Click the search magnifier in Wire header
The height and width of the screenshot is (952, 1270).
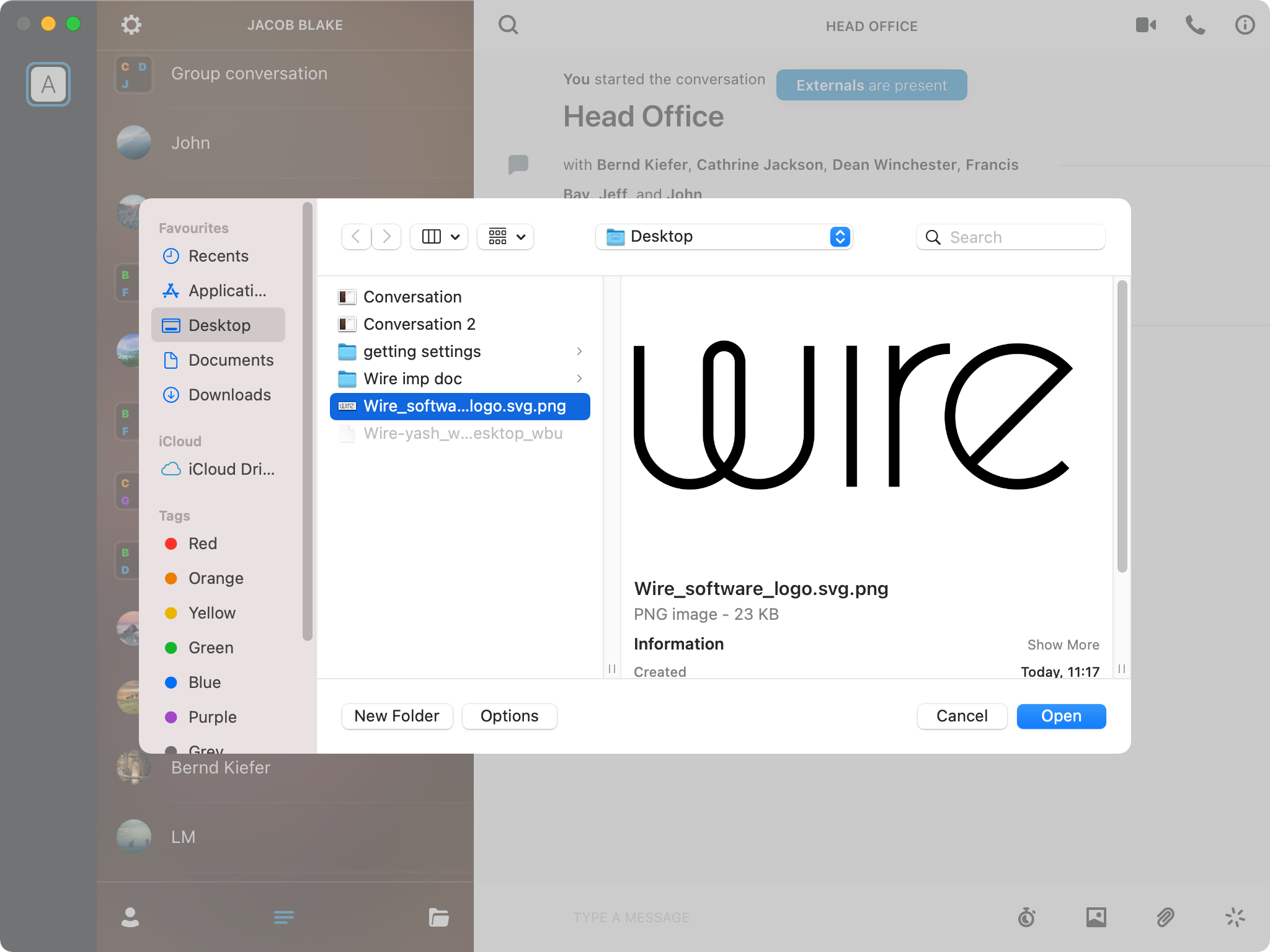[x=508, y=25]
